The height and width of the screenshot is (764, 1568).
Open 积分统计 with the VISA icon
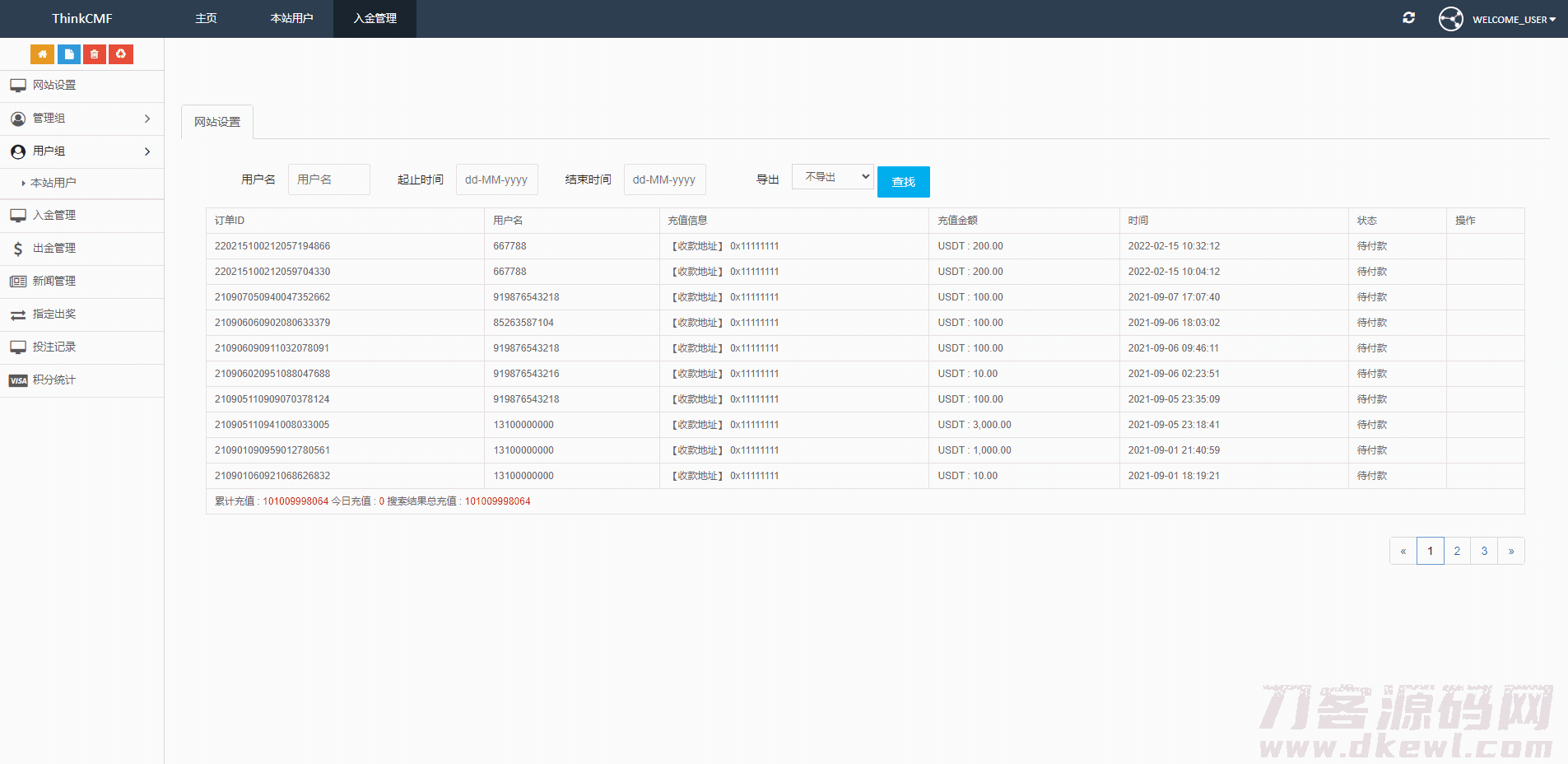tap(54, 380)
